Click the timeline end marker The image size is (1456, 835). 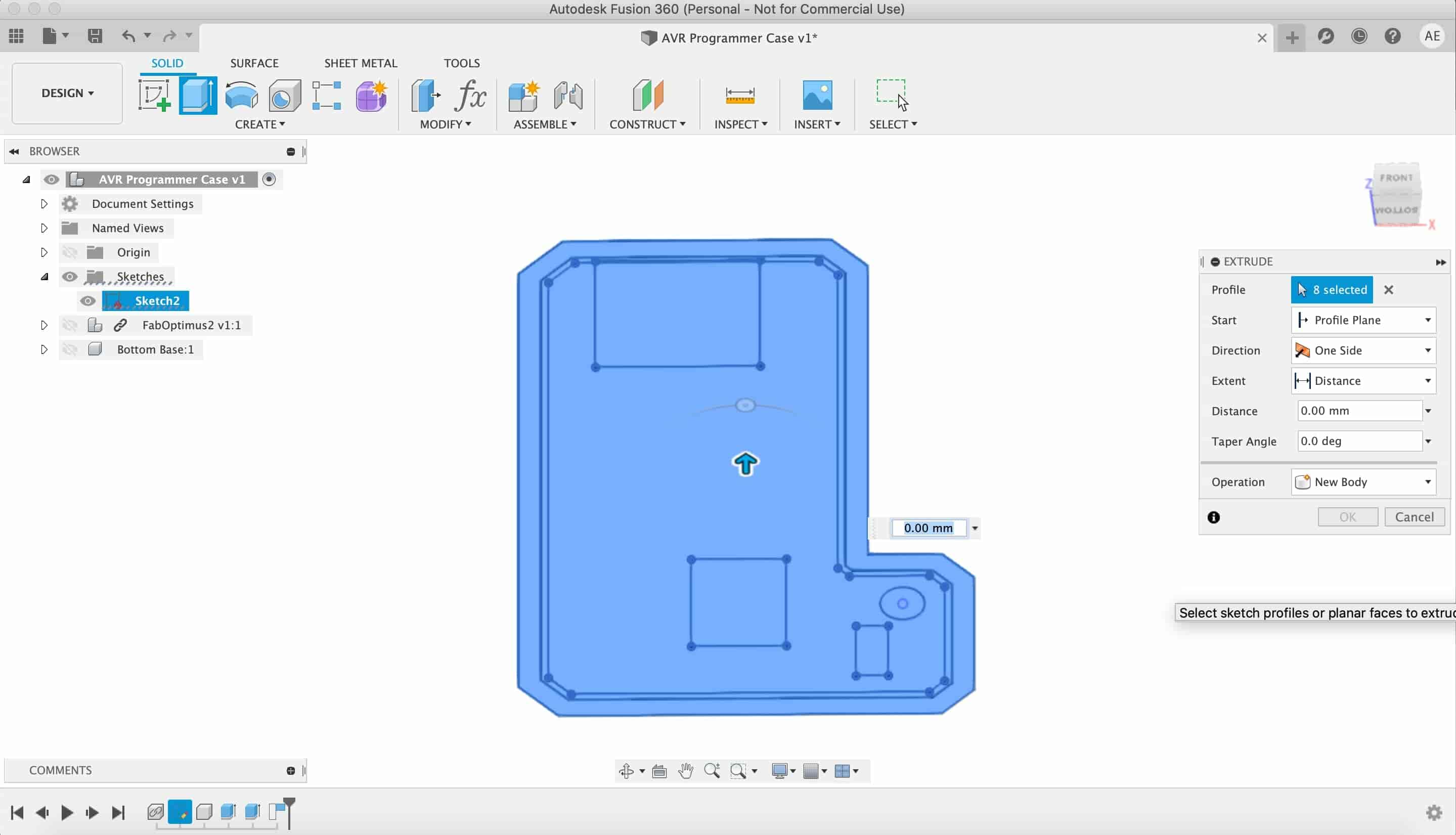tap(289, 813)
